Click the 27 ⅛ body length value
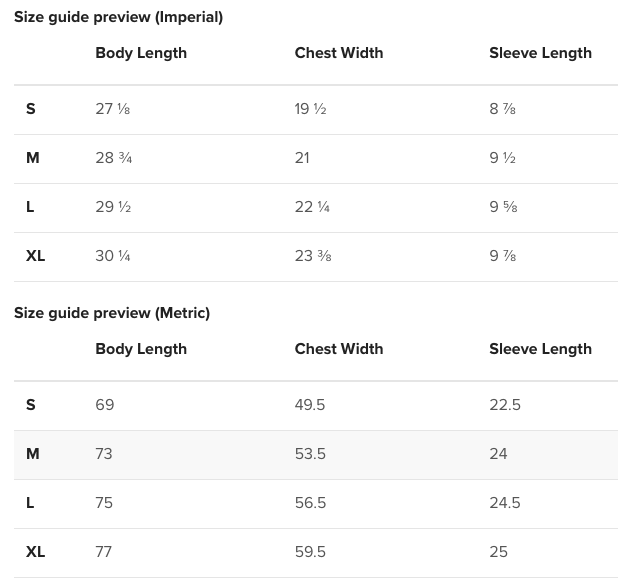This screenshot has height=588, width=618. point(113,109)
